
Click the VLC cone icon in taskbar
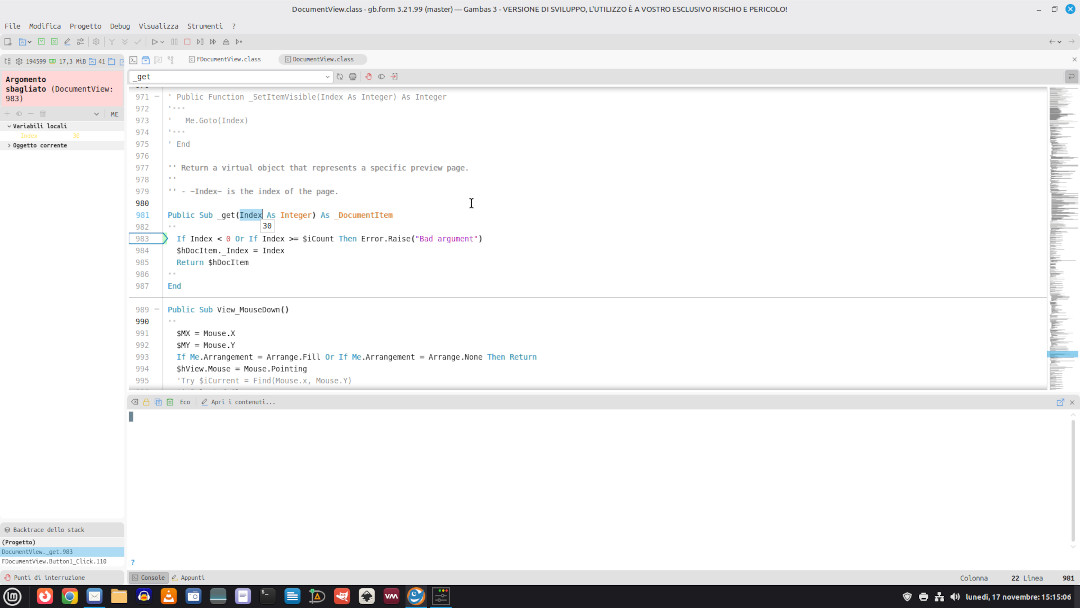coord(169,596)
